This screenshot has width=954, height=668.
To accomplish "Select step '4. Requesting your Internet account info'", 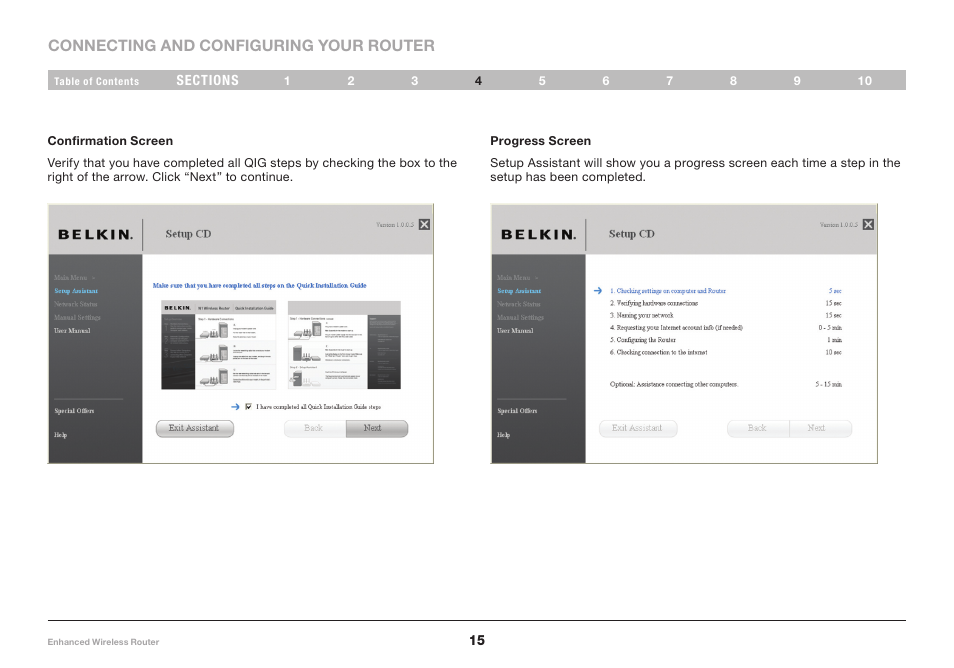I will coord(676,327).
